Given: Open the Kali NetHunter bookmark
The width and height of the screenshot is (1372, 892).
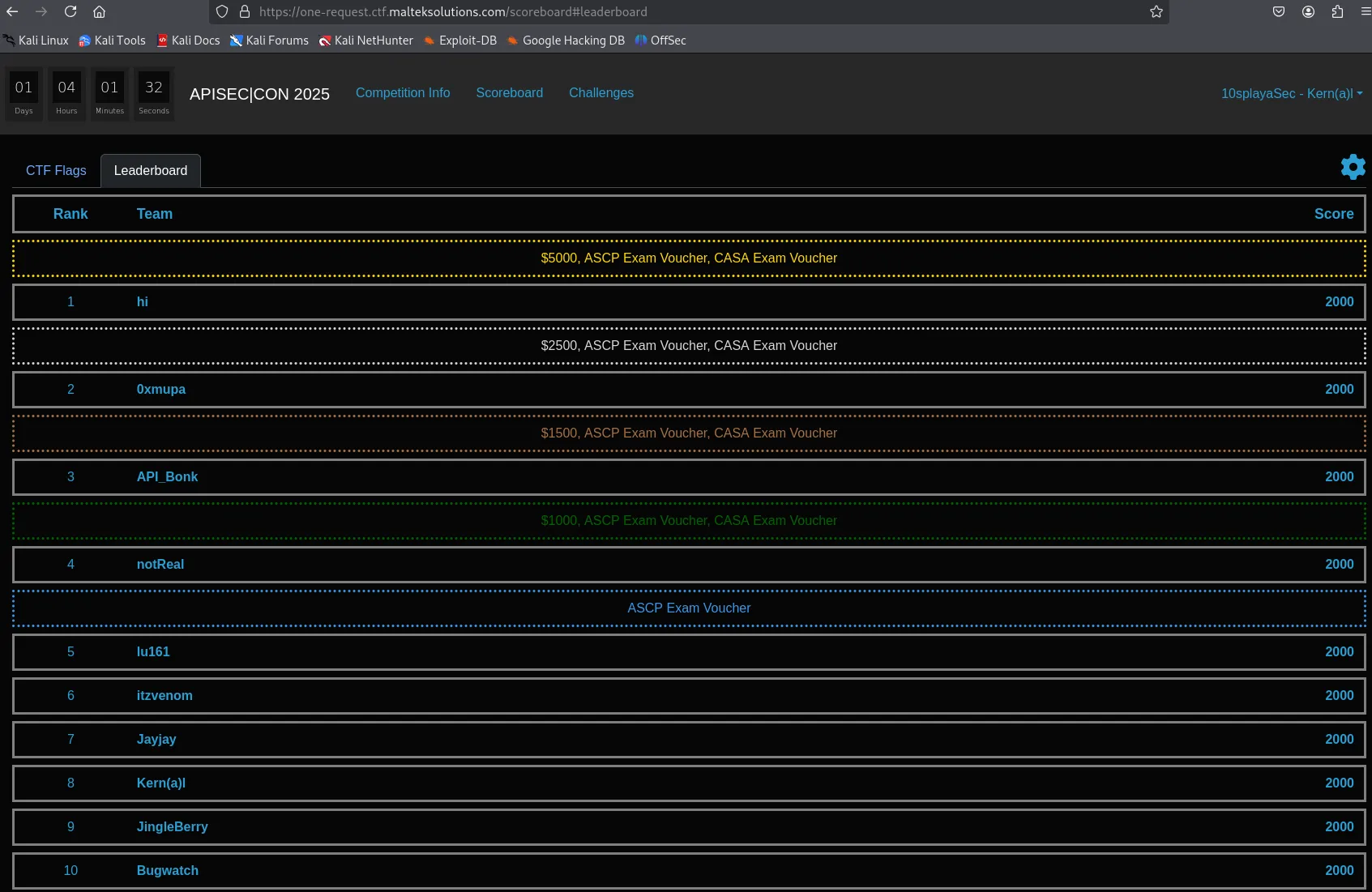Looking at the screenshot, I should (x=366, y=41).
